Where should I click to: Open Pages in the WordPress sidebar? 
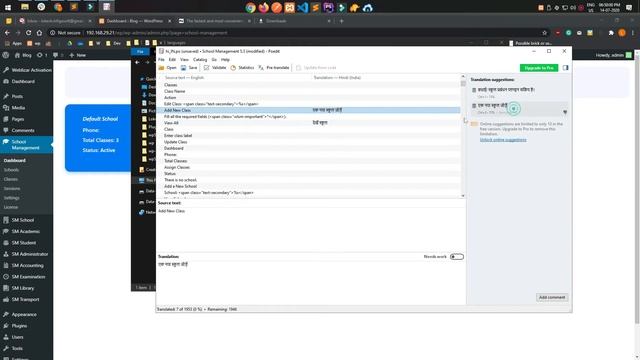[x=18, y=119]
